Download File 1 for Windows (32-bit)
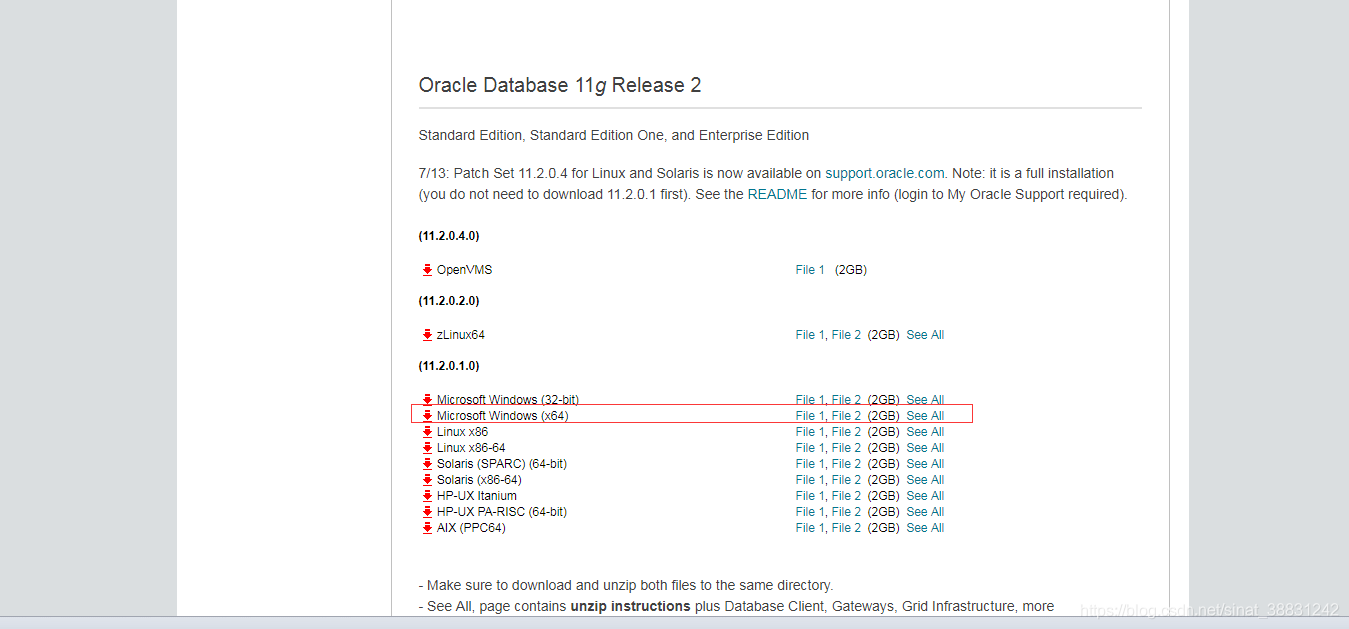Viewport: 1349px width, 629px height. pos(810,400)
